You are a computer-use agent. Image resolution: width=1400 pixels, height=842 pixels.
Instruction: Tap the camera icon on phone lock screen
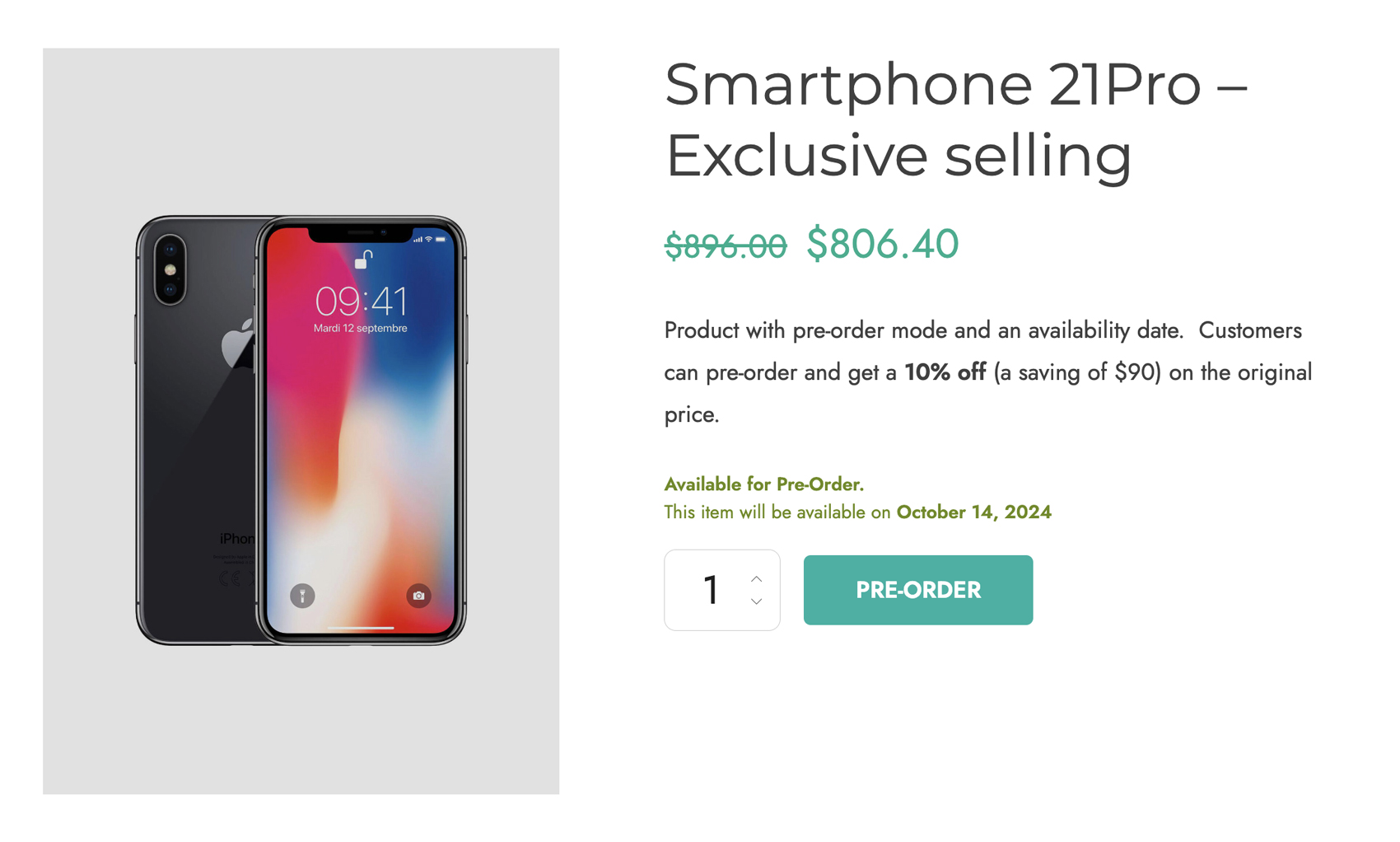tap(418, 595)
